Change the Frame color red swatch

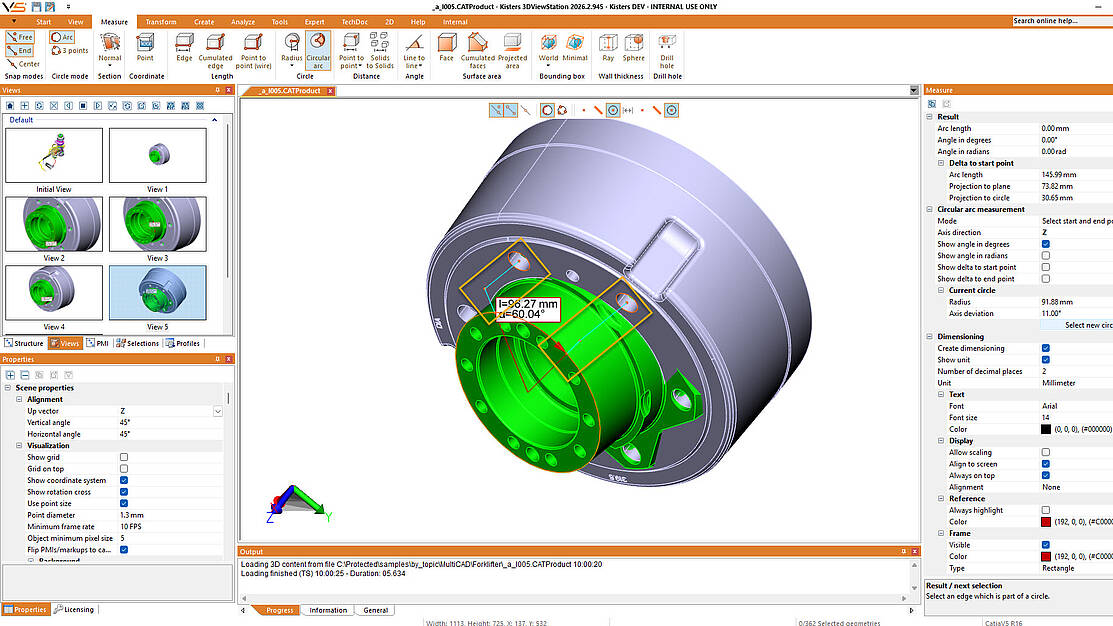coord(1046,556)
